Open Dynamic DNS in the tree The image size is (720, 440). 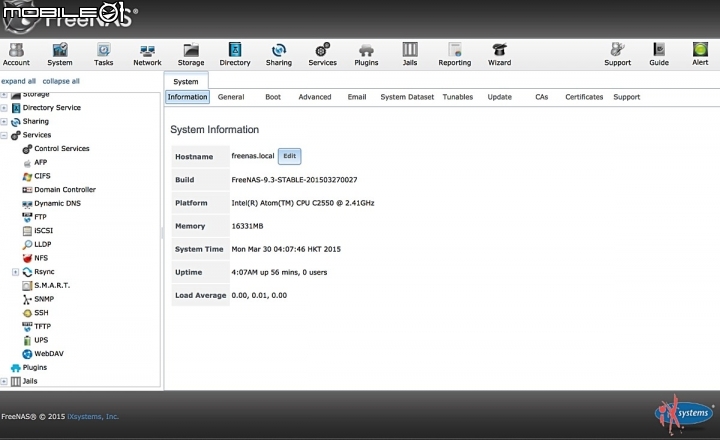tap(57, 203)
